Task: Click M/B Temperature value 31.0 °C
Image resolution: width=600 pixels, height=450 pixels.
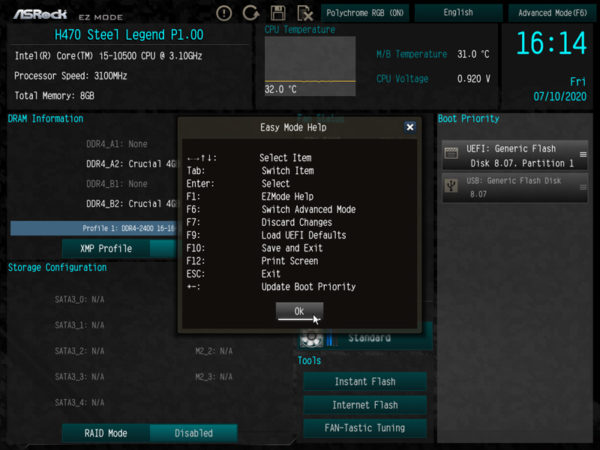Action: [473, 54]
